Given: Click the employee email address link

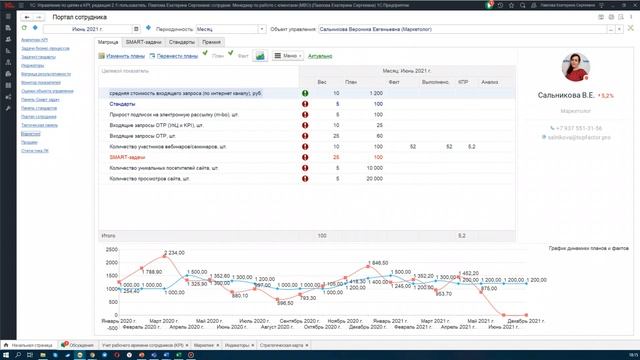Looking at the screenshot, I should point(579,138).
